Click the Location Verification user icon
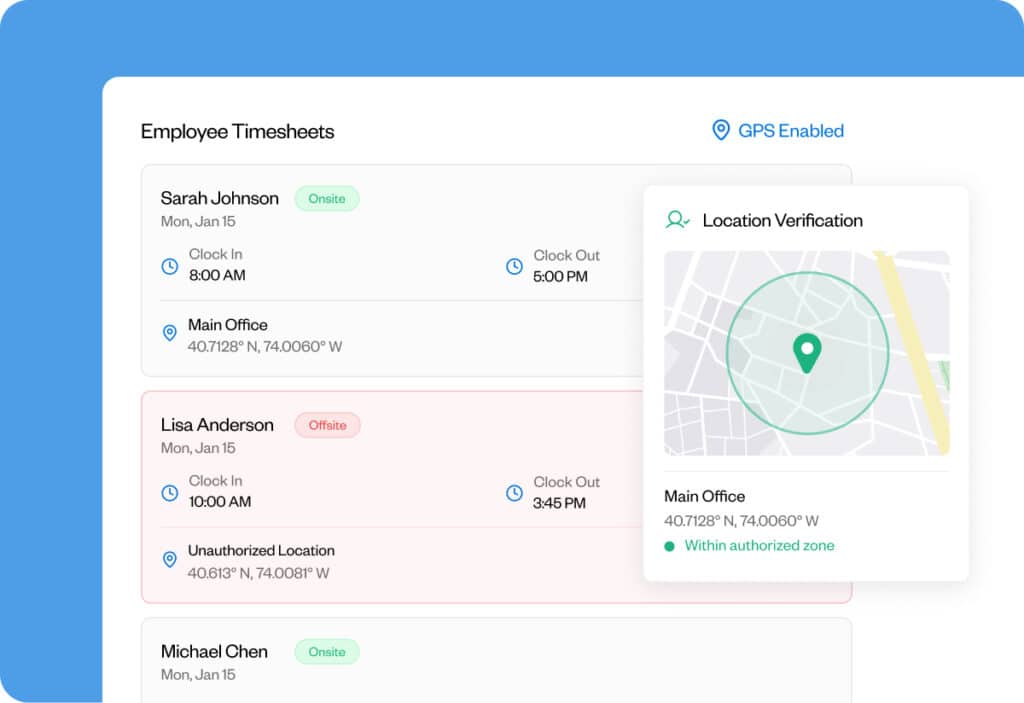This screenshot has width=1024, height=703. pos(677,220)
